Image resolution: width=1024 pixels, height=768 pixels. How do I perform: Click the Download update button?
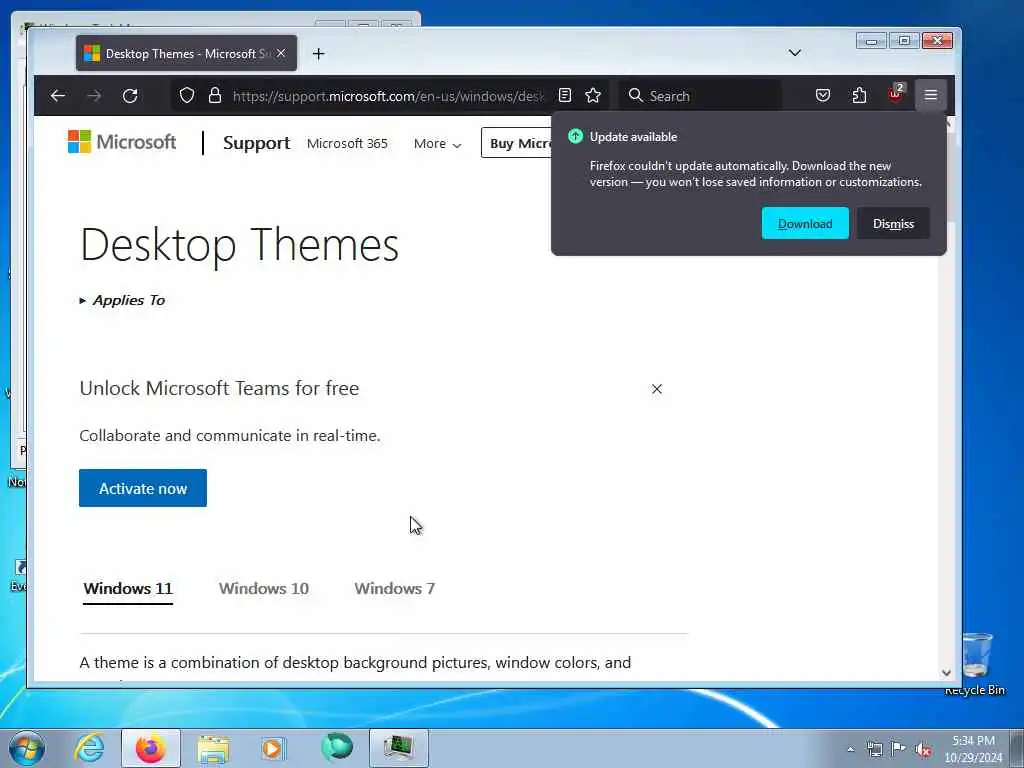pos(805,223)
